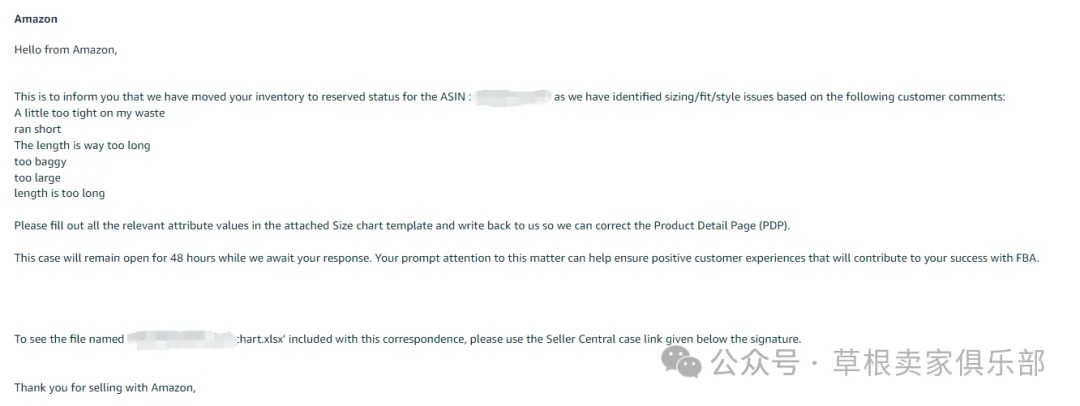Click the 'too large' comment line
The height and width of the screenshot is (406, 1080).
click(37, 178)
